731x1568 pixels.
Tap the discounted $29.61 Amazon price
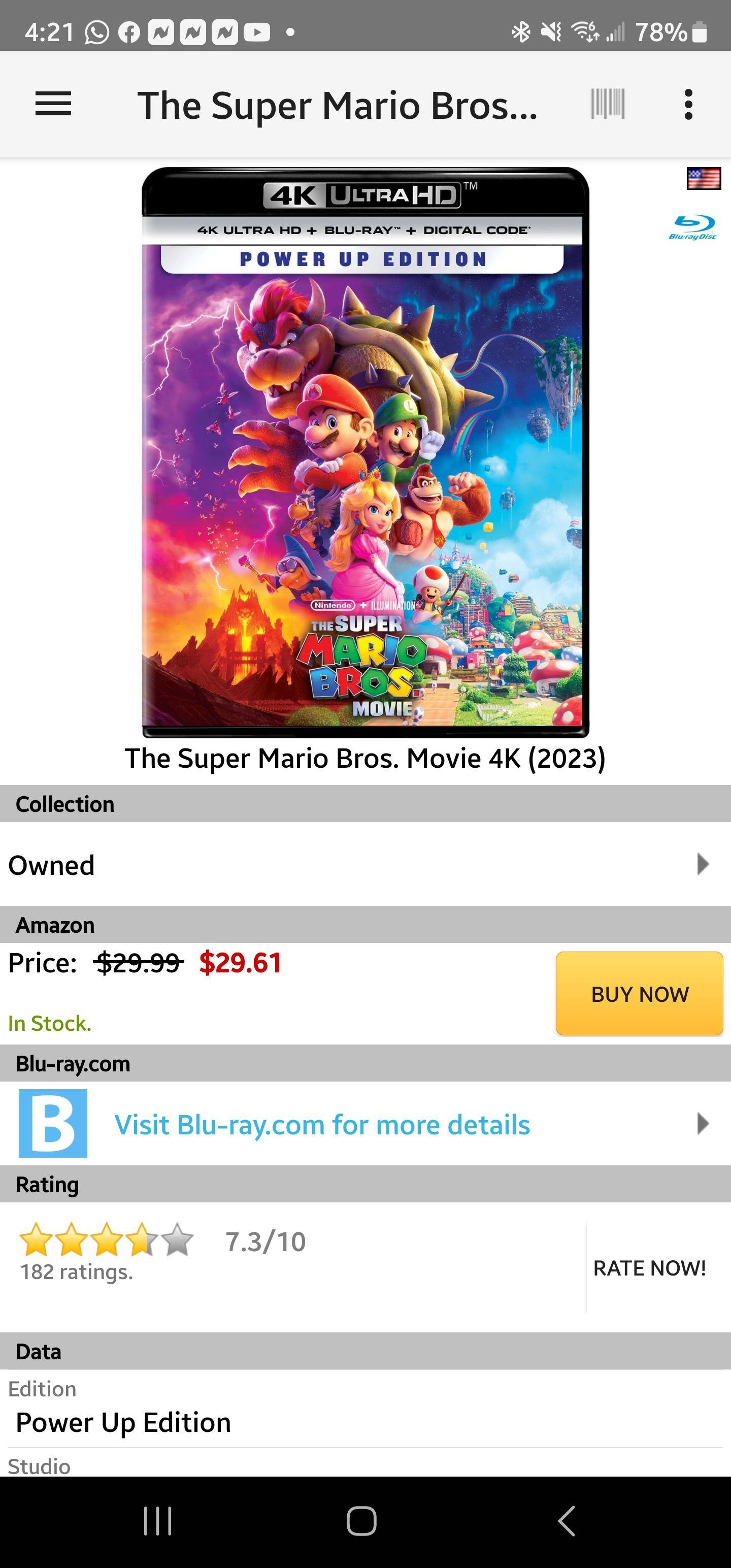pos(241,963)
